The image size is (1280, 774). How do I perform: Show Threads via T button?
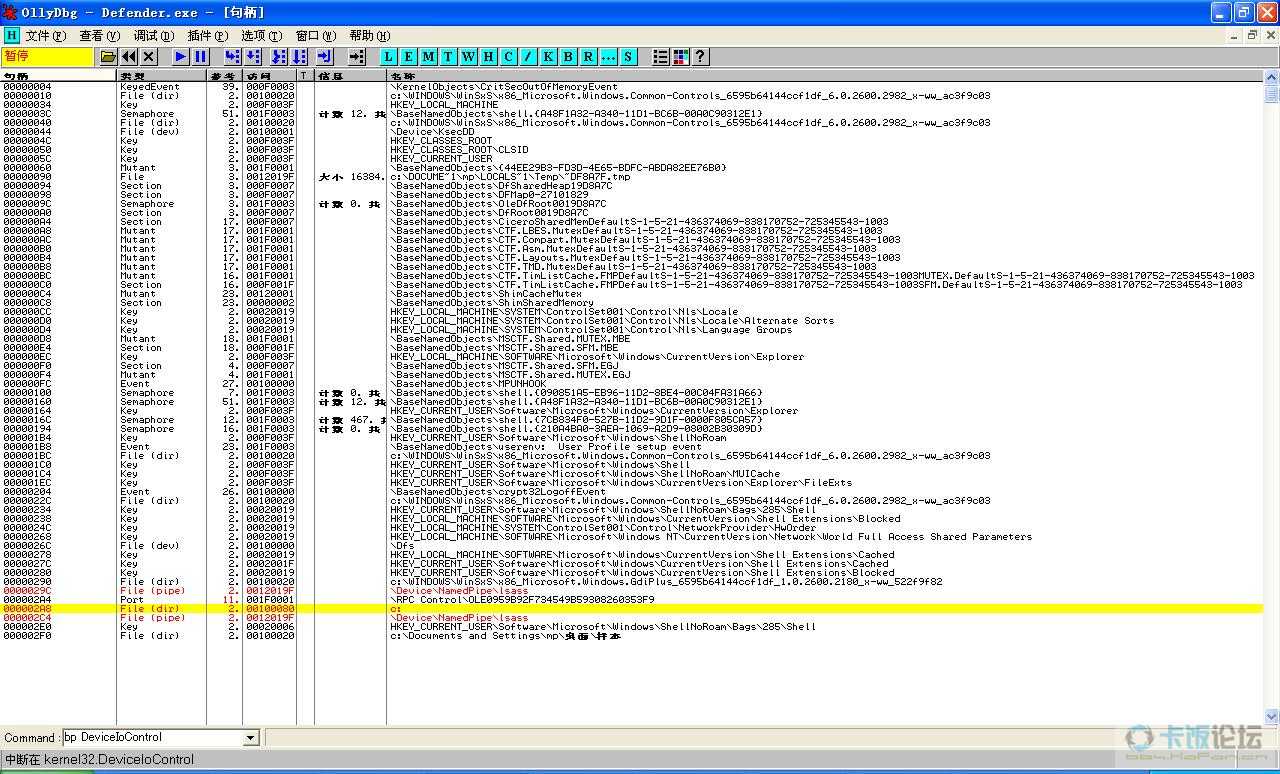448,57
